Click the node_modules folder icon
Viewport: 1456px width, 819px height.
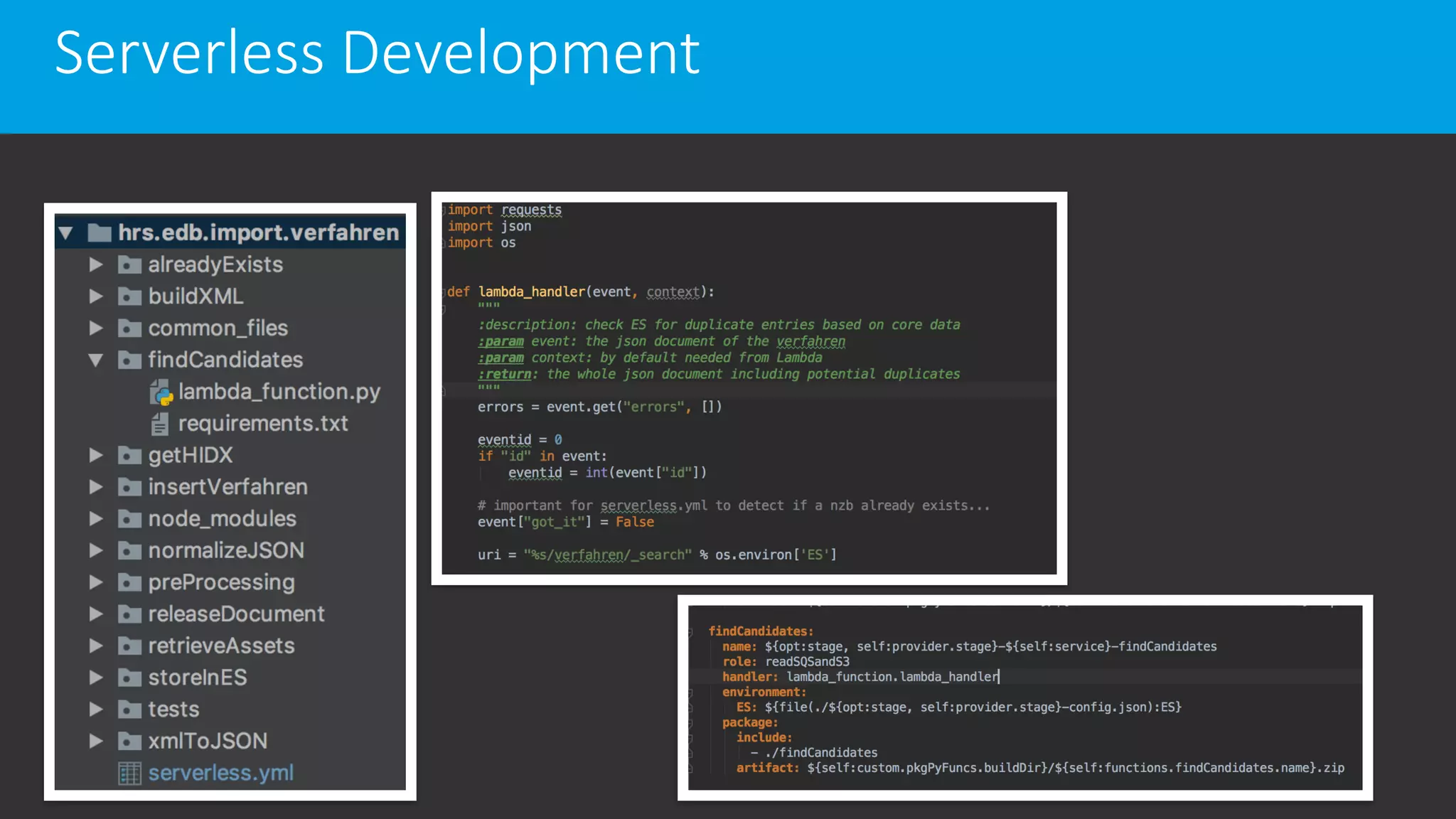point(129,519)
